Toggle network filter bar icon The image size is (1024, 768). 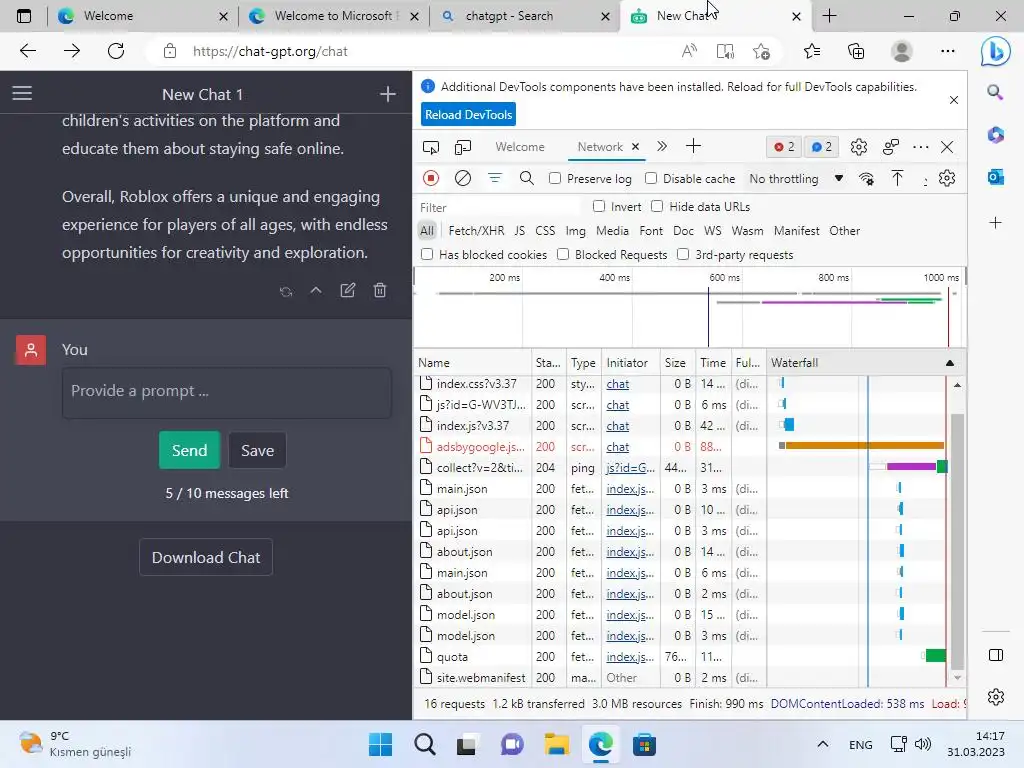point(495,178)
